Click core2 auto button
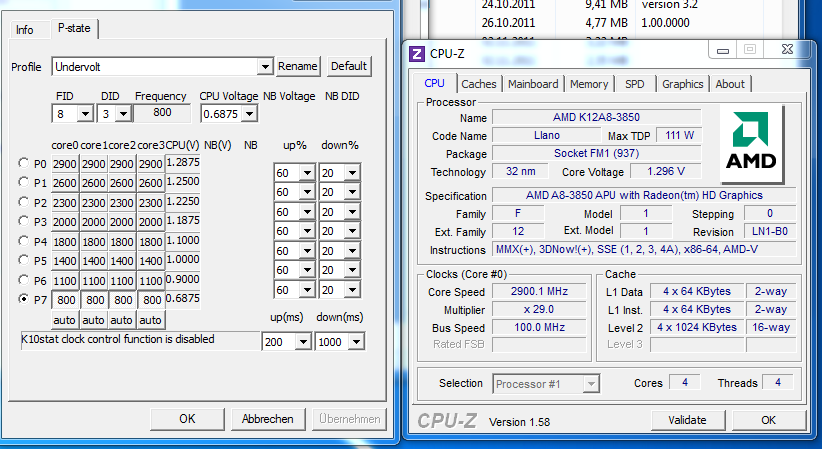Screen dimensions: 822x449 point(122,319)
